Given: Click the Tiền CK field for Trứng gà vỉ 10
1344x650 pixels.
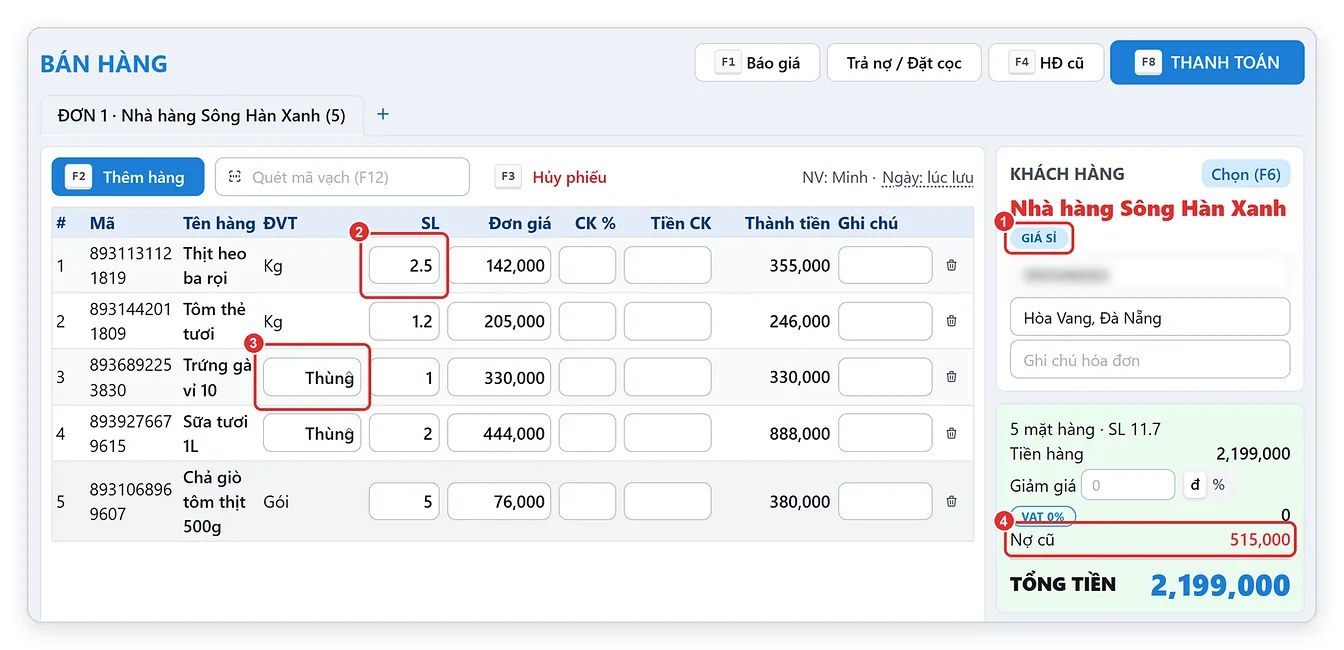Looking at the screenshot, I should (667, 378).
